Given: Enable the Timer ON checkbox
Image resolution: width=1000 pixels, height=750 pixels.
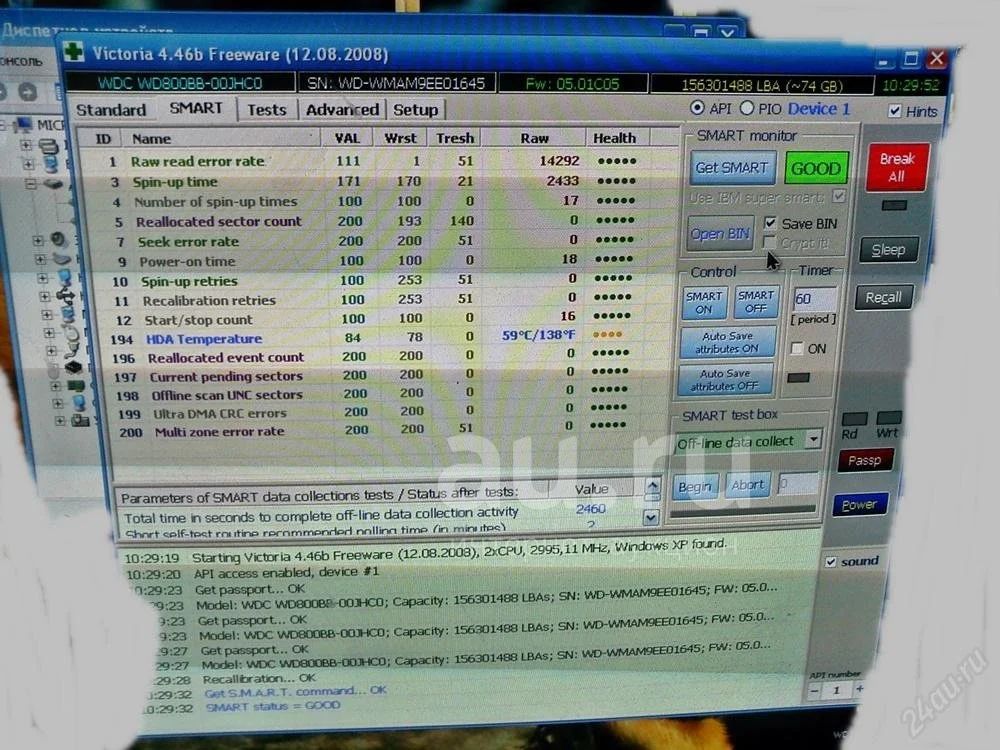Looking at the screenshot, I should coord(797,348).
